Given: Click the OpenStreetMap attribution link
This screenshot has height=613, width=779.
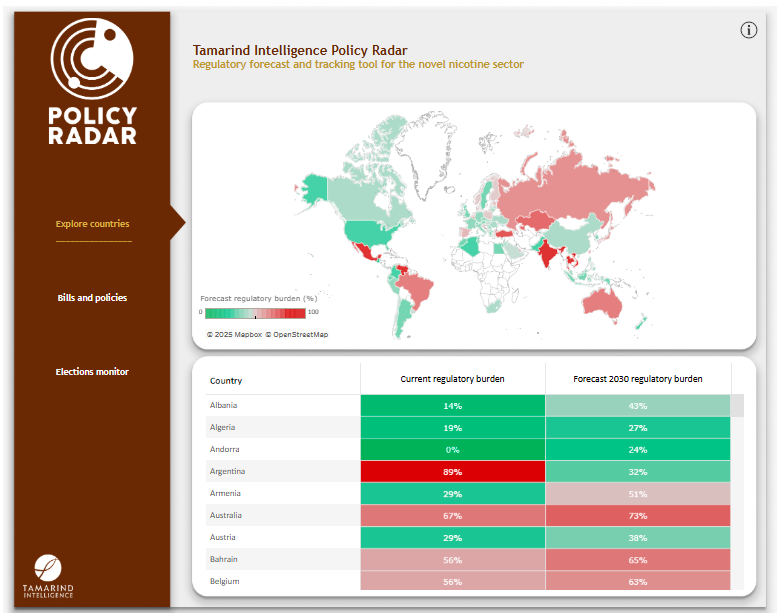Looking at the screenshot, I should tap(300, 335).
